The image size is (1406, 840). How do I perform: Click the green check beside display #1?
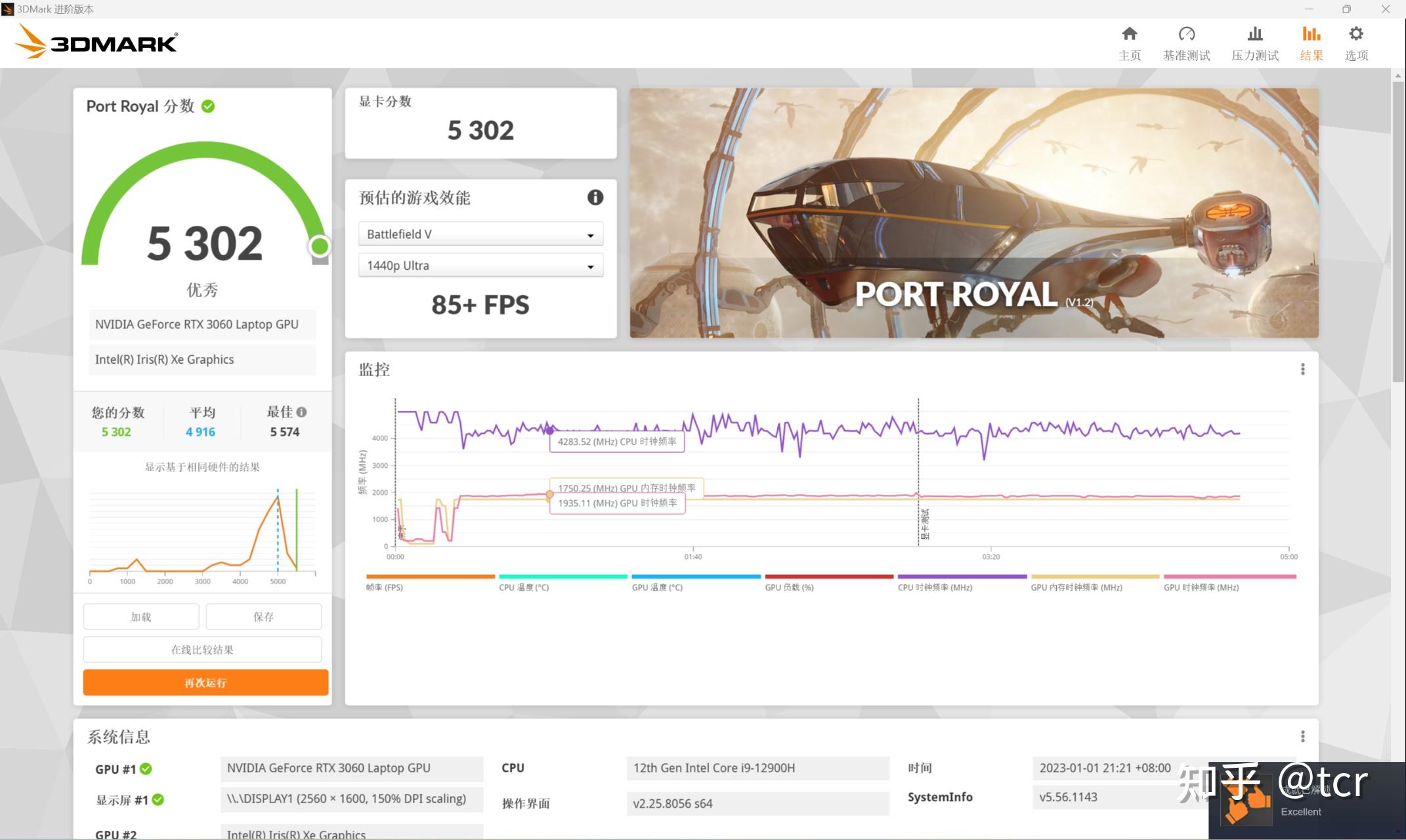[158, 800]
